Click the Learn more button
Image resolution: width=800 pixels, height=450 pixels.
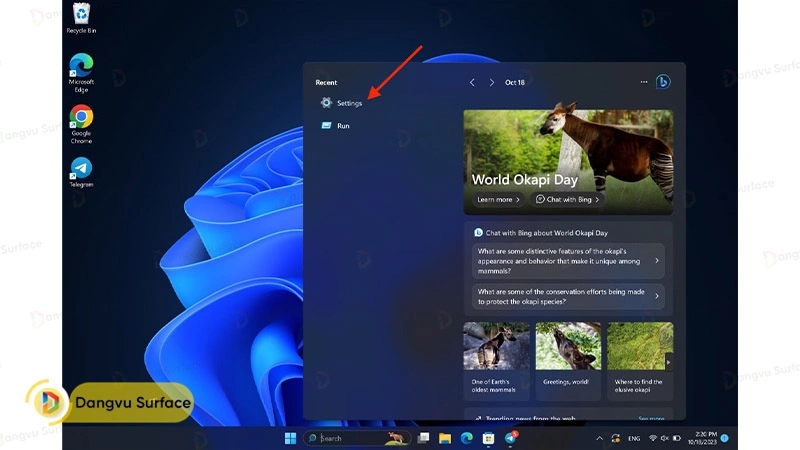coord(498,199)
